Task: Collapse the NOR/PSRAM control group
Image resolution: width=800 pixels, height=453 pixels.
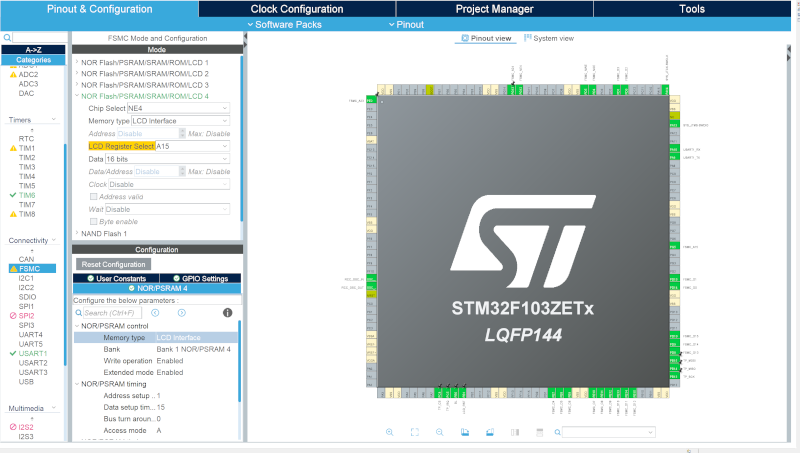Action: [77, 326]
